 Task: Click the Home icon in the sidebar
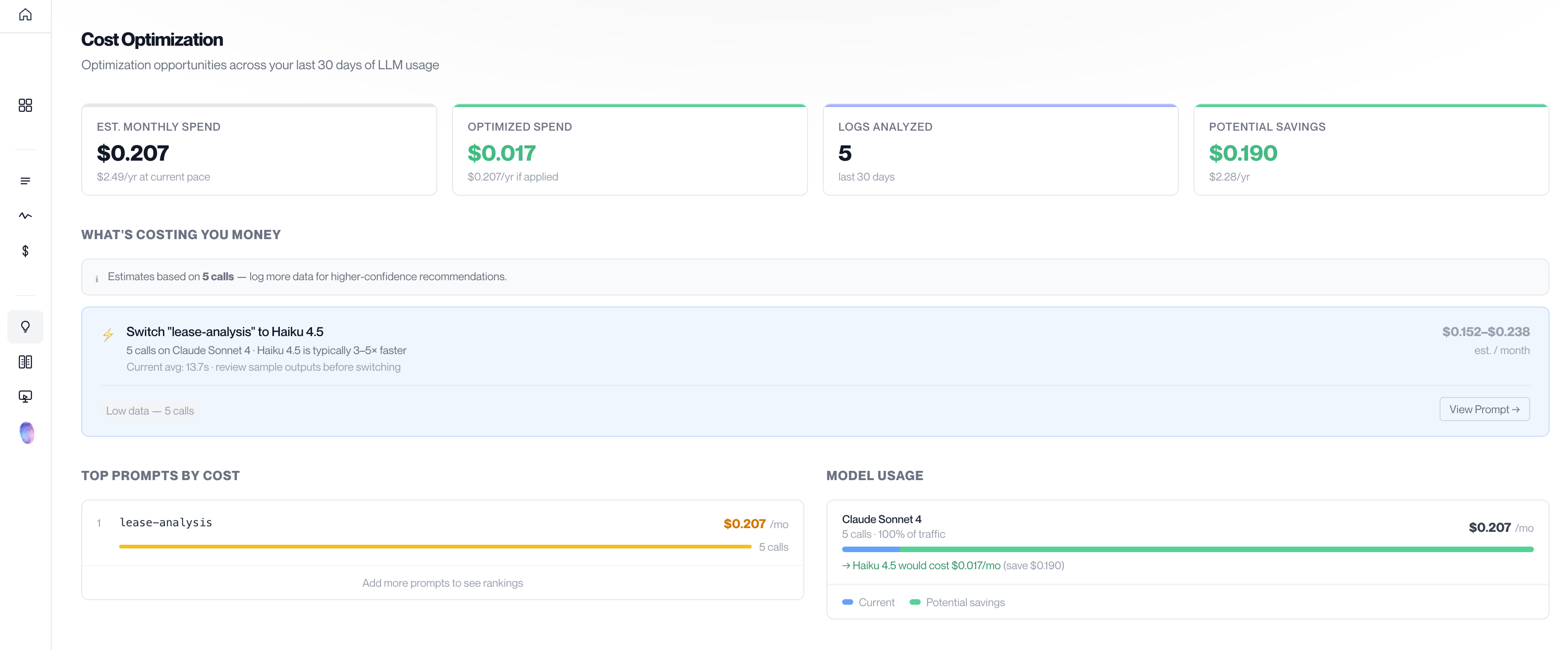pos(25,15)
